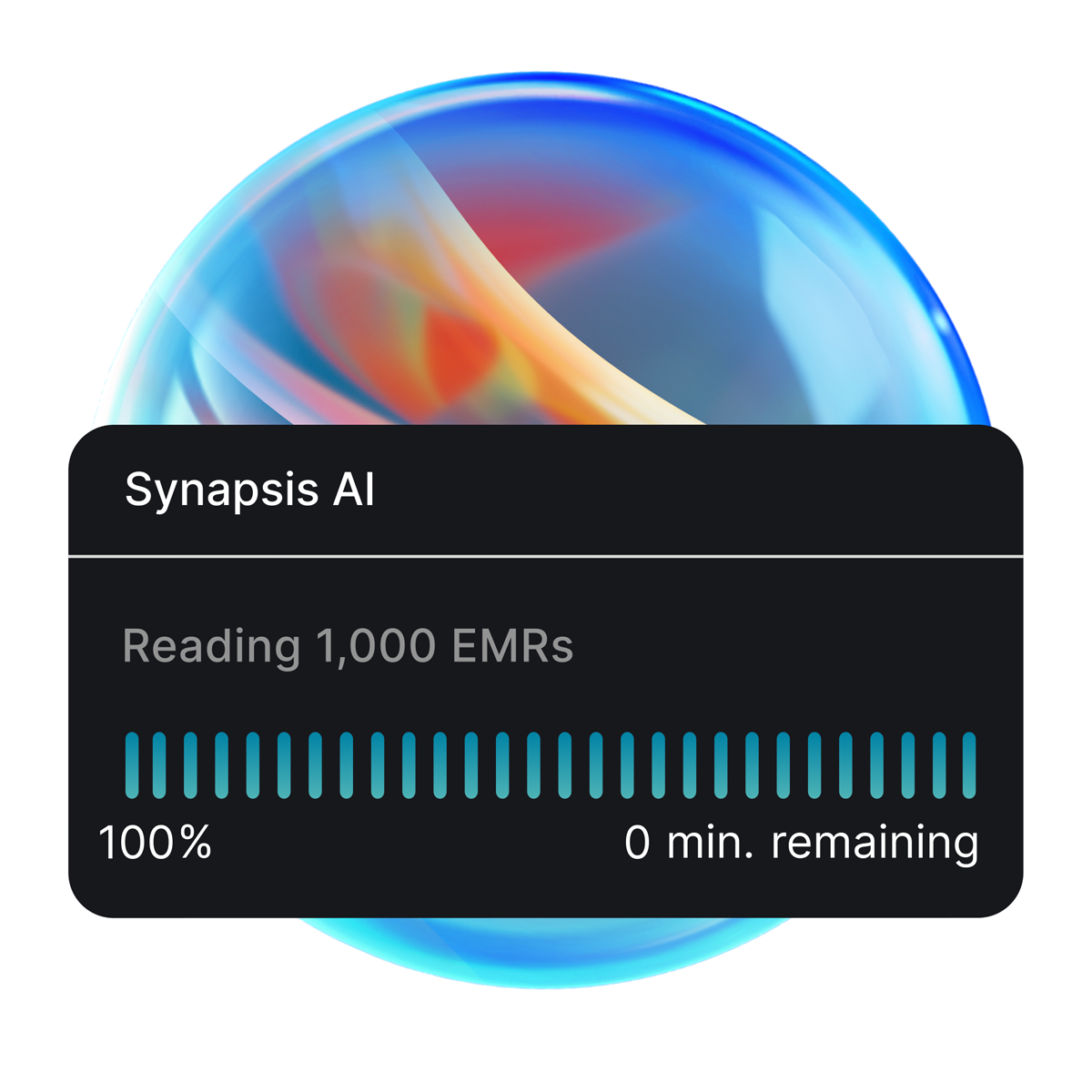1092x1092 pixels.
Task: Click the 1,000 number in the status
Action: [x=376, y=646]
